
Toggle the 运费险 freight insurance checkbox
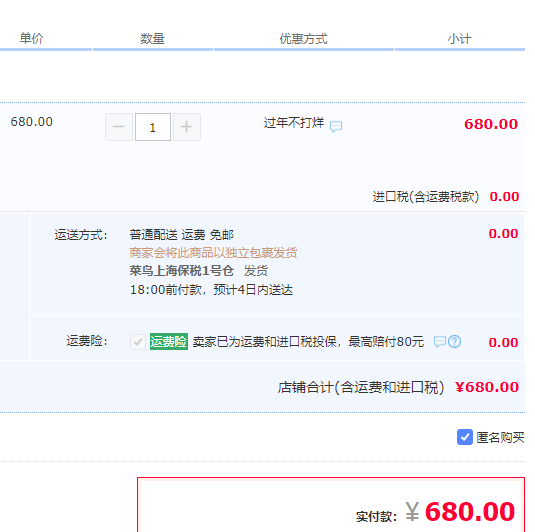point(138,342)
